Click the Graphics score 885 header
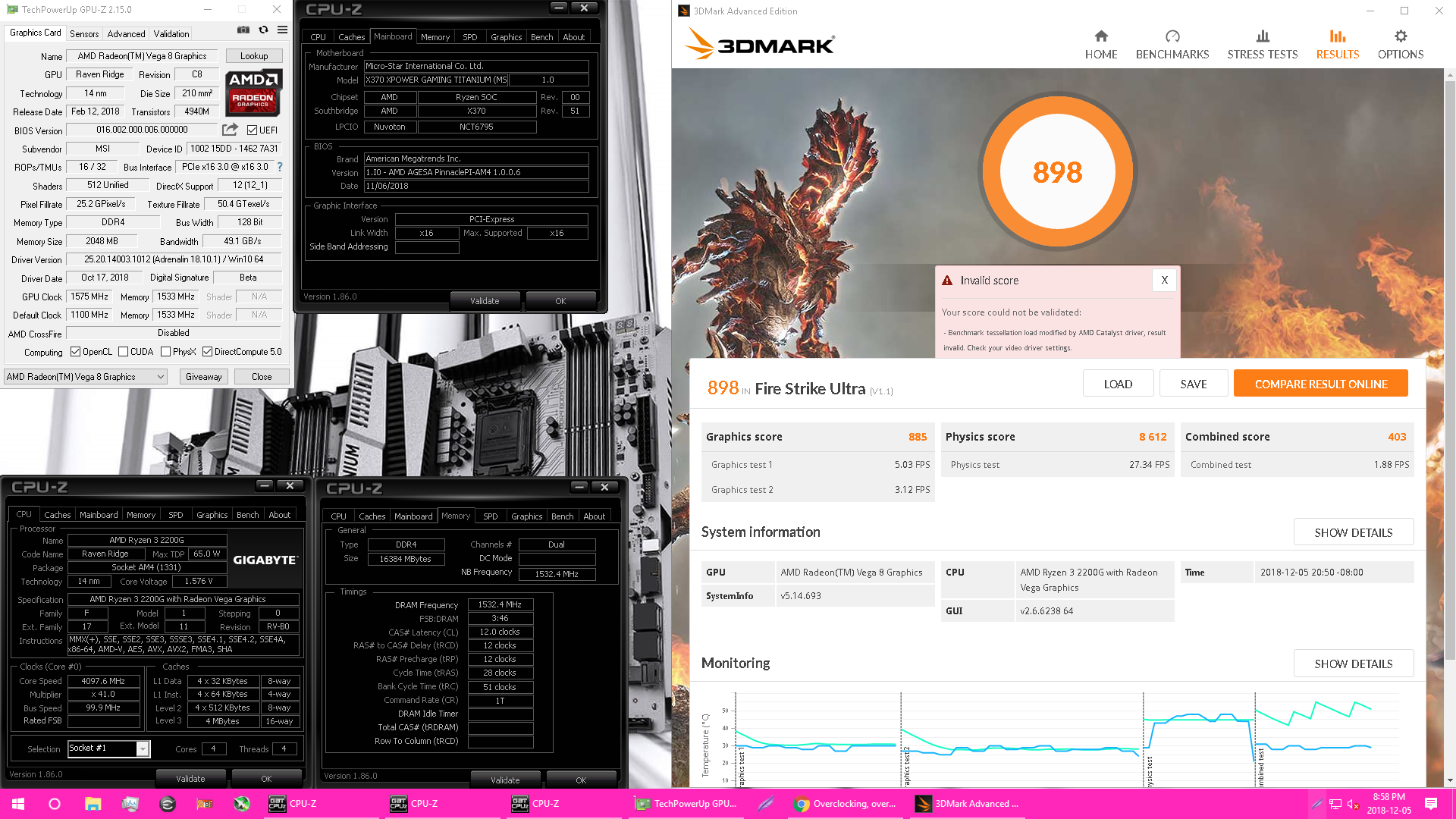1456x819 pixels. [x=817, y=437]
